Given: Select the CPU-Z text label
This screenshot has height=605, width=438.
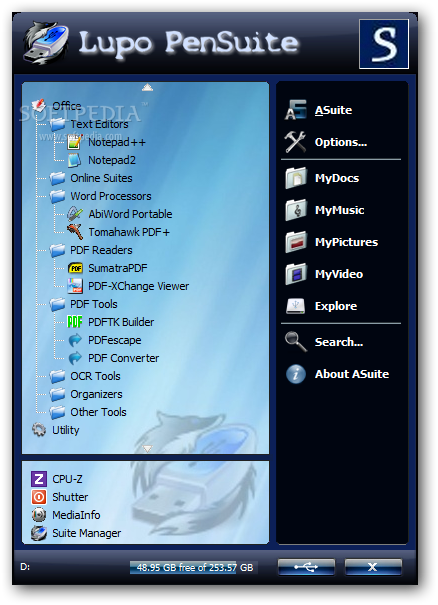Looking at the screenshot, I should click(67, 479).
